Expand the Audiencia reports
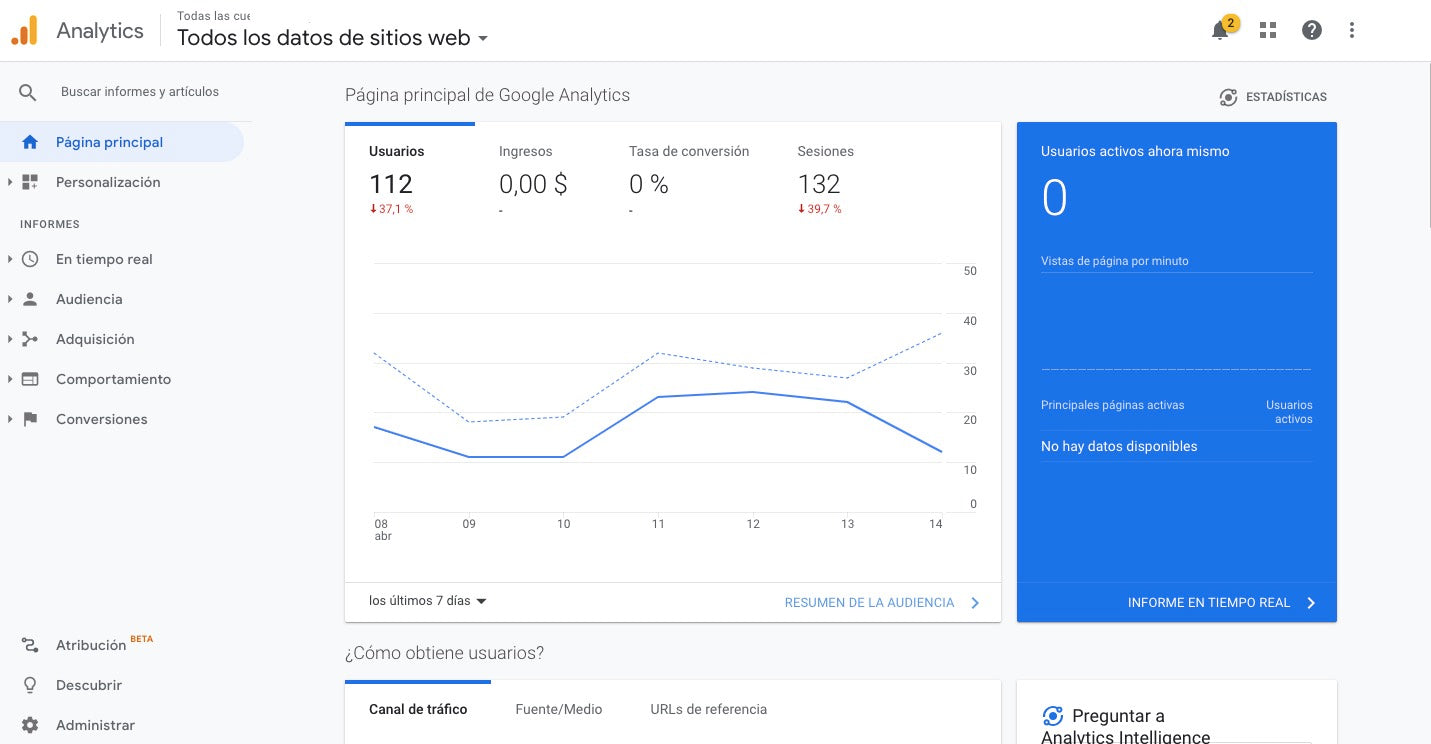This screenshot has height=744, width=1431. point(10,299)
